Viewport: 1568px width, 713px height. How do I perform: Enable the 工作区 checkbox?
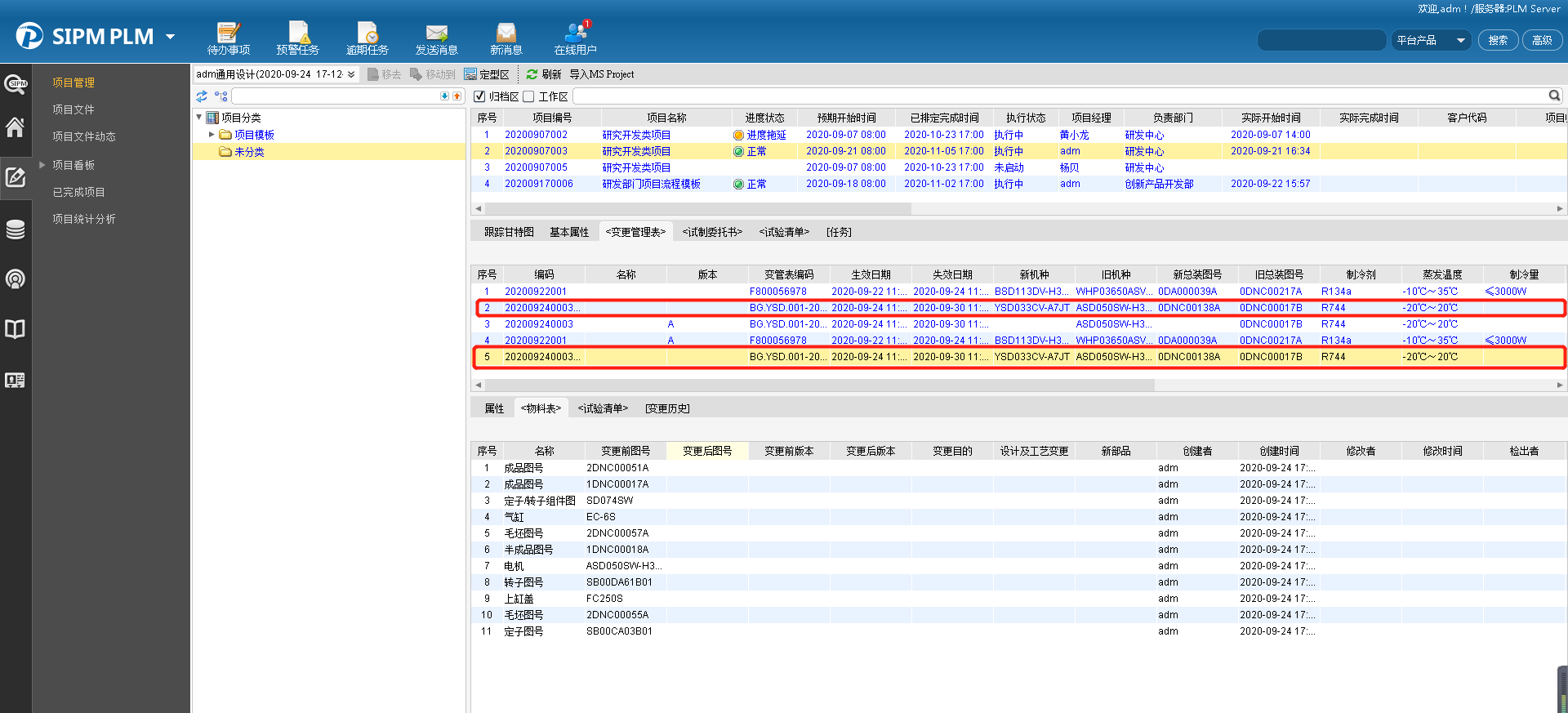click(528, 96)
